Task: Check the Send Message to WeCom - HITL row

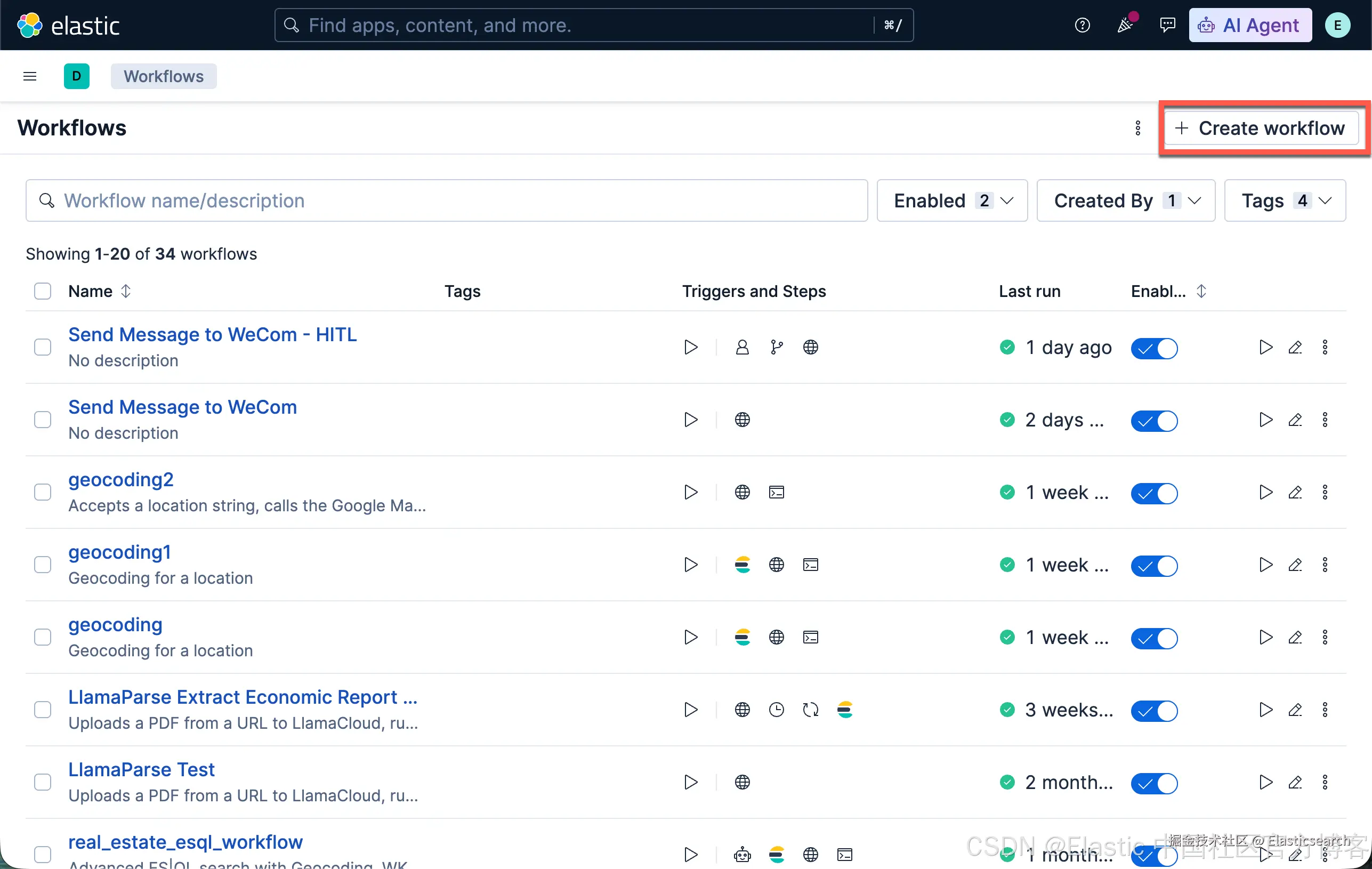Action: pyautogui.click(x=43, y=347)
